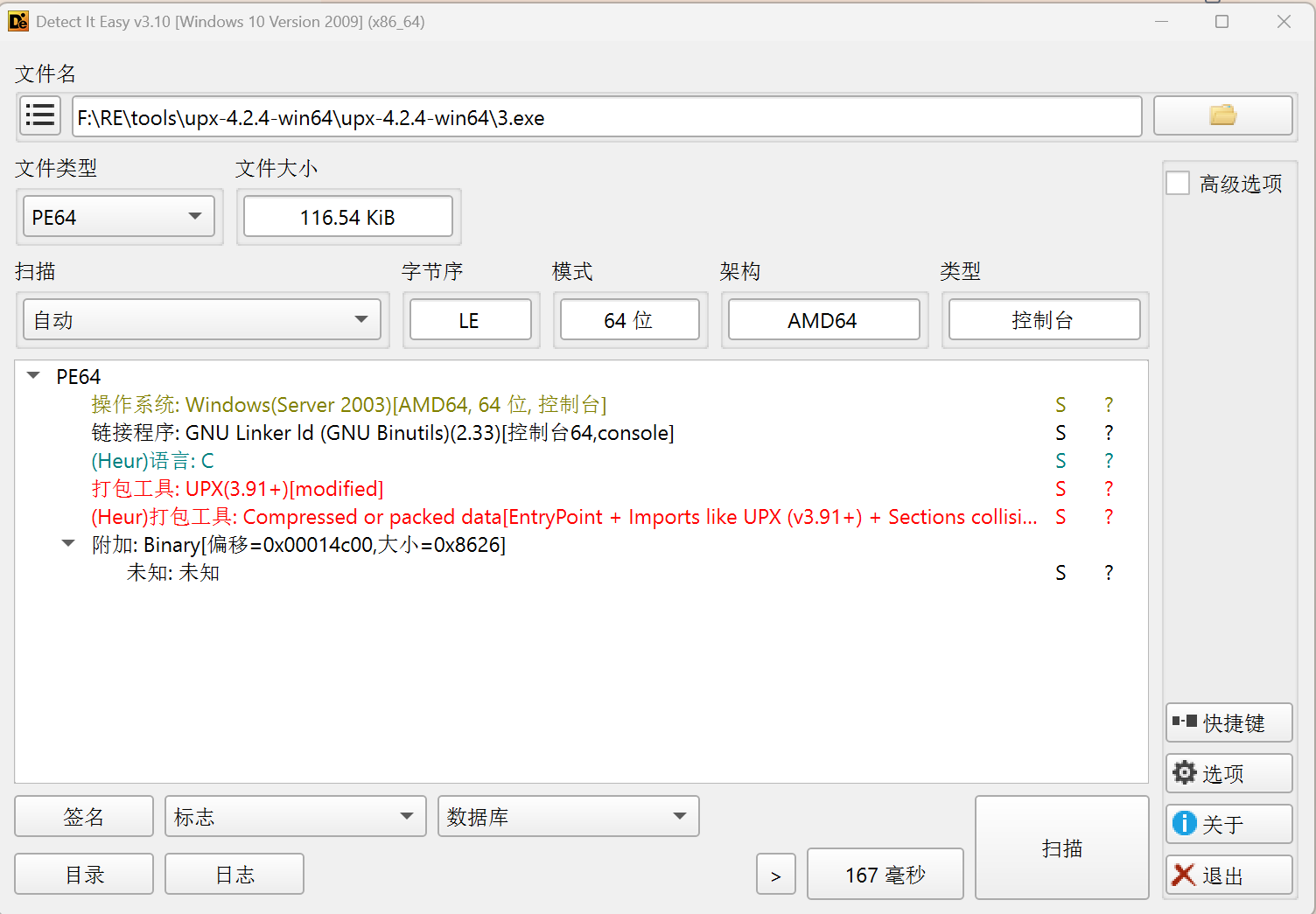
Task: Open the 目录 directory view
Action: pos(83,873)
